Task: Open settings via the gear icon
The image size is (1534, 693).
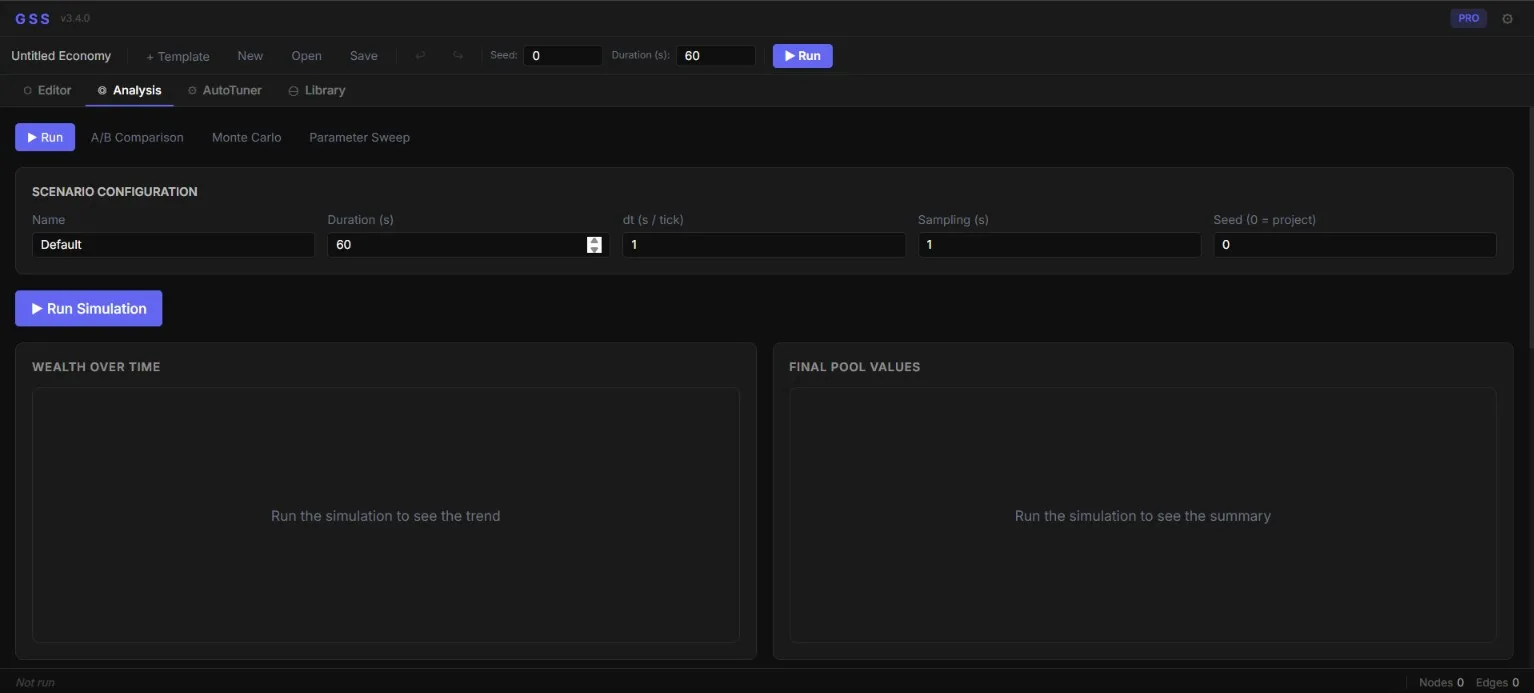Action: tap(1507, 18)
